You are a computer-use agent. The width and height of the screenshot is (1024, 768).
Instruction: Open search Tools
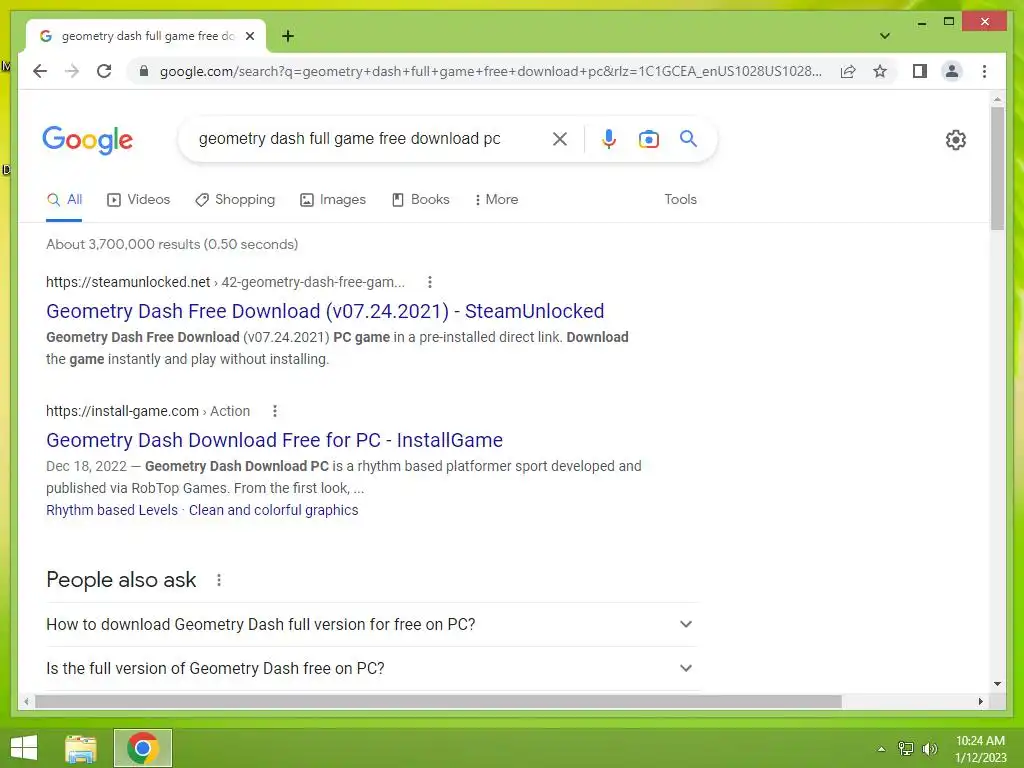[680, 200]
